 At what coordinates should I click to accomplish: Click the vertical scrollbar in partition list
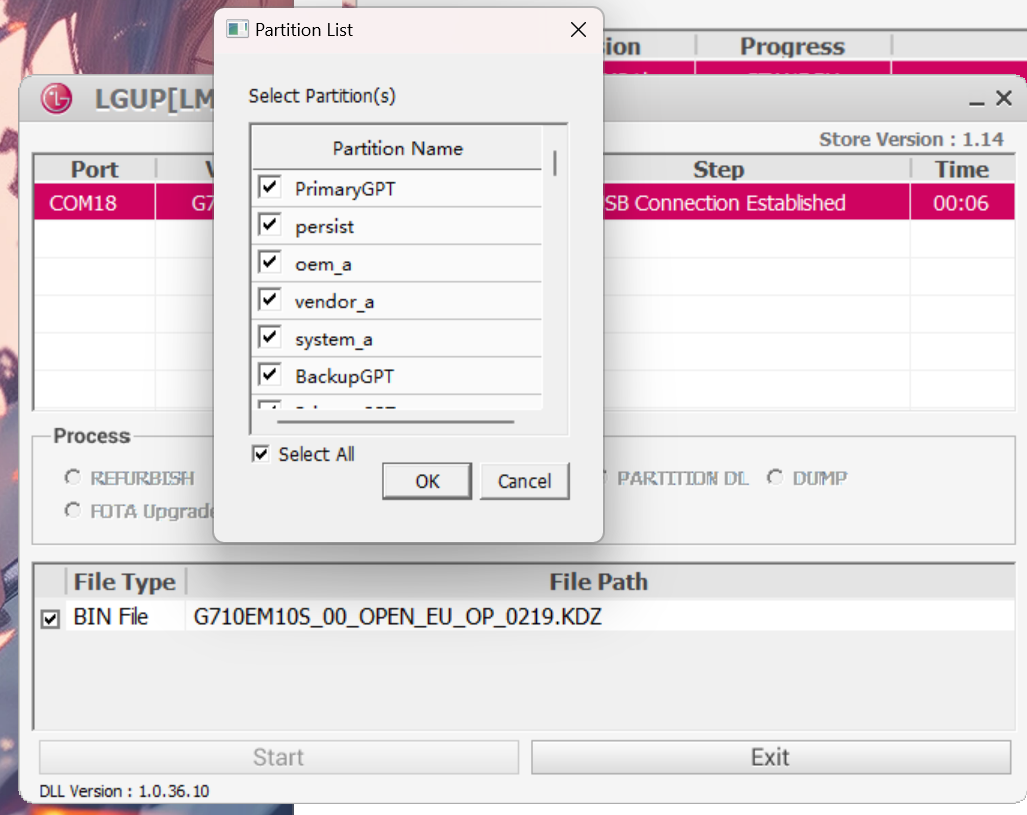pos(555,163)
